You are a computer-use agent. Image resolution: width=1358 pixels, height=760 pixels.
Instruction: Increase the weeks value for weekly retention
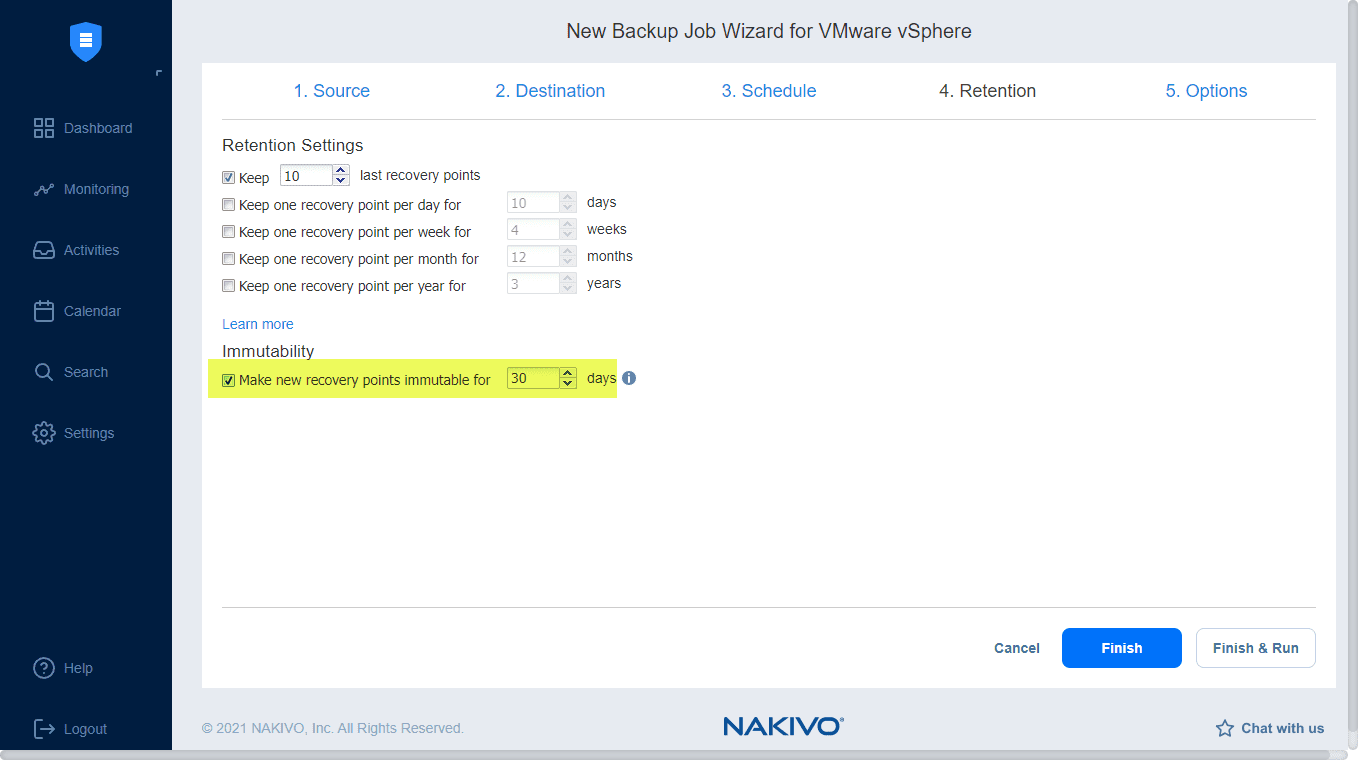568,224
